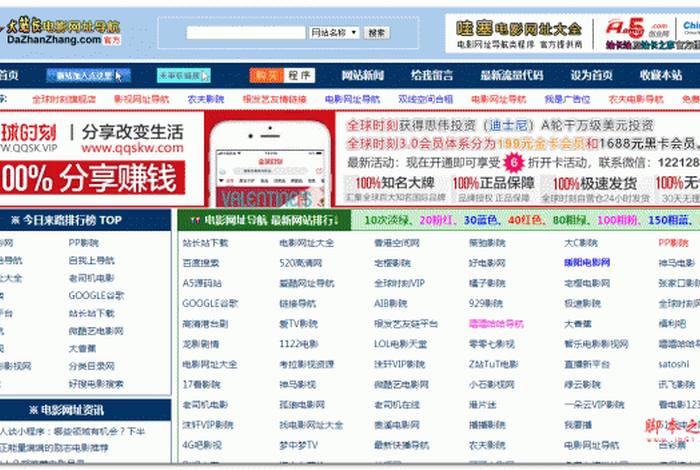Open the 给我留言 nav menu item

click(x=432, y=75)
